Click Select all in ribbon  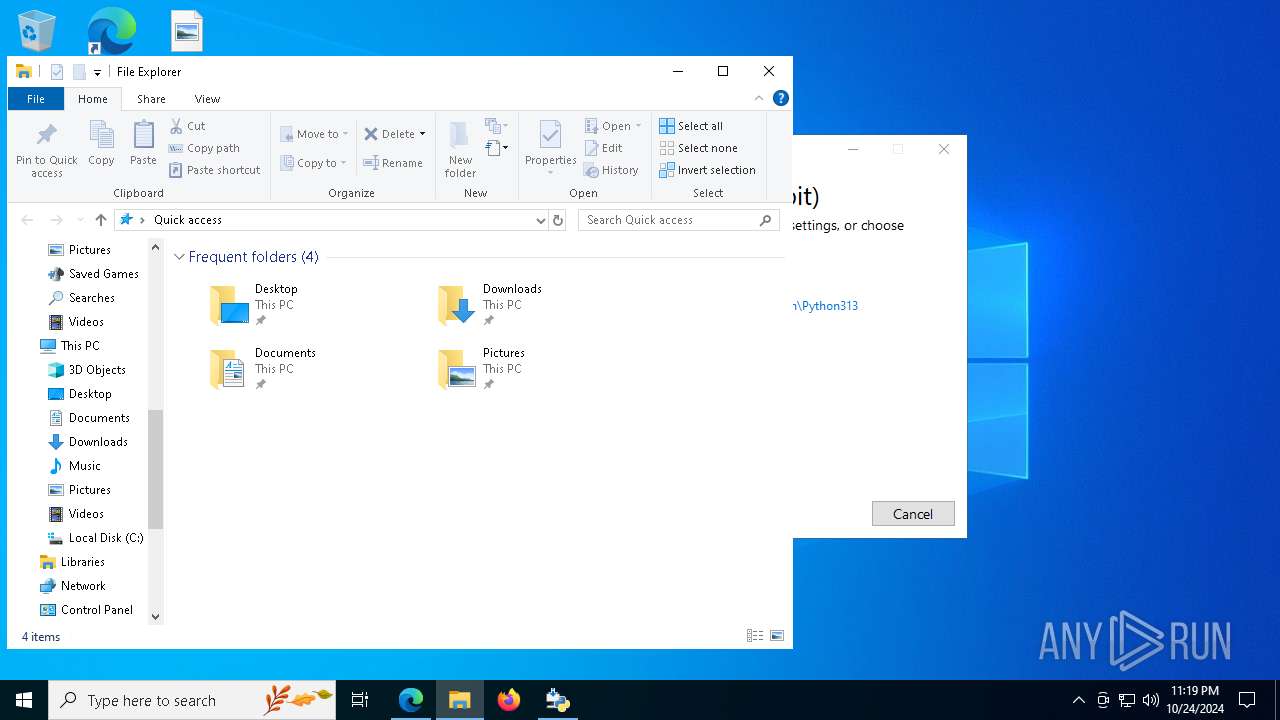691,126
